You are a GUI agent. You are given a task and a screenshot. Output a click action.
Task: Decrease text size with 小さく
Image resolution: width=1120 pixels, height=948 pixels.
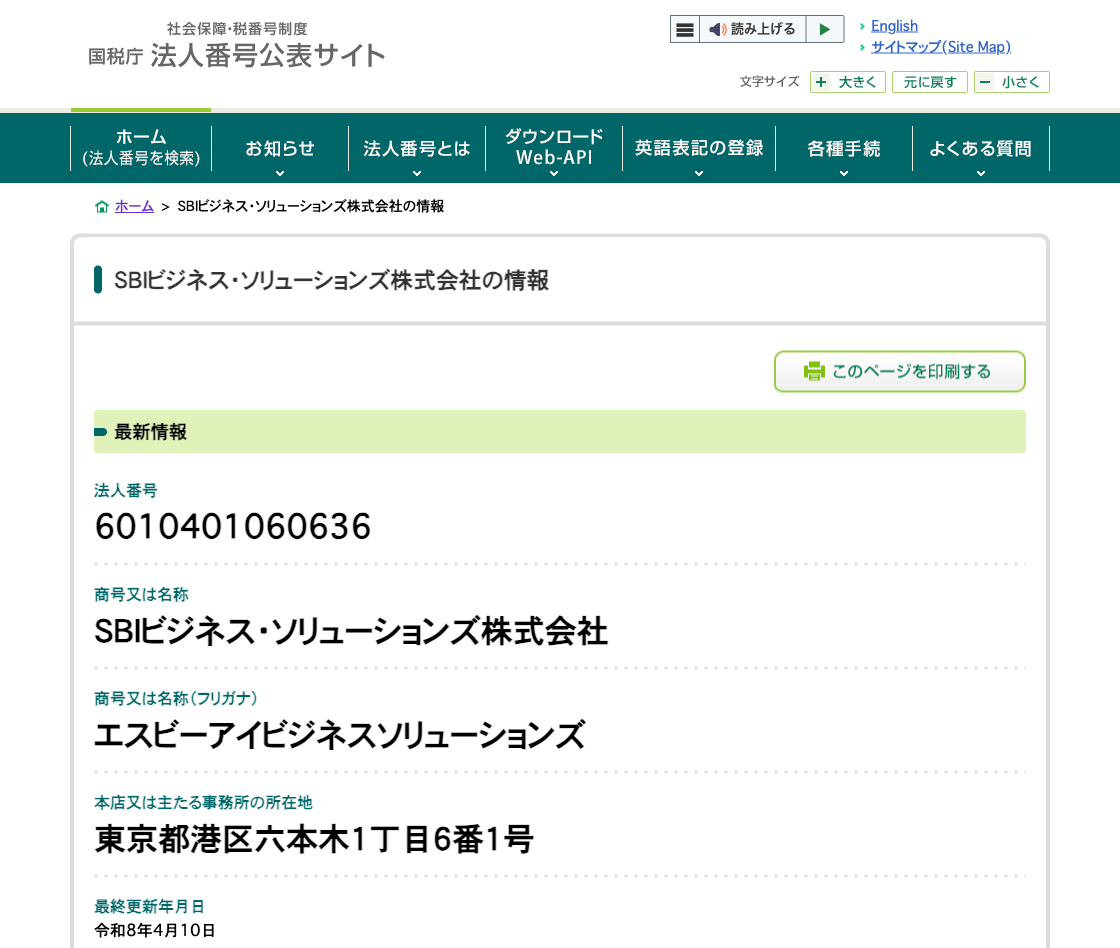(x=1011, y=82)
